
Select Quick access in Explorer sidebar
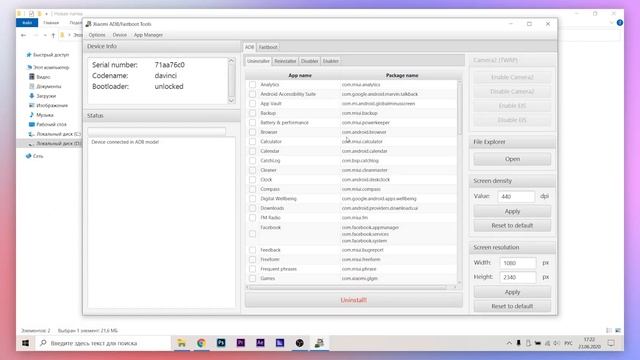[x=48, y=55]
